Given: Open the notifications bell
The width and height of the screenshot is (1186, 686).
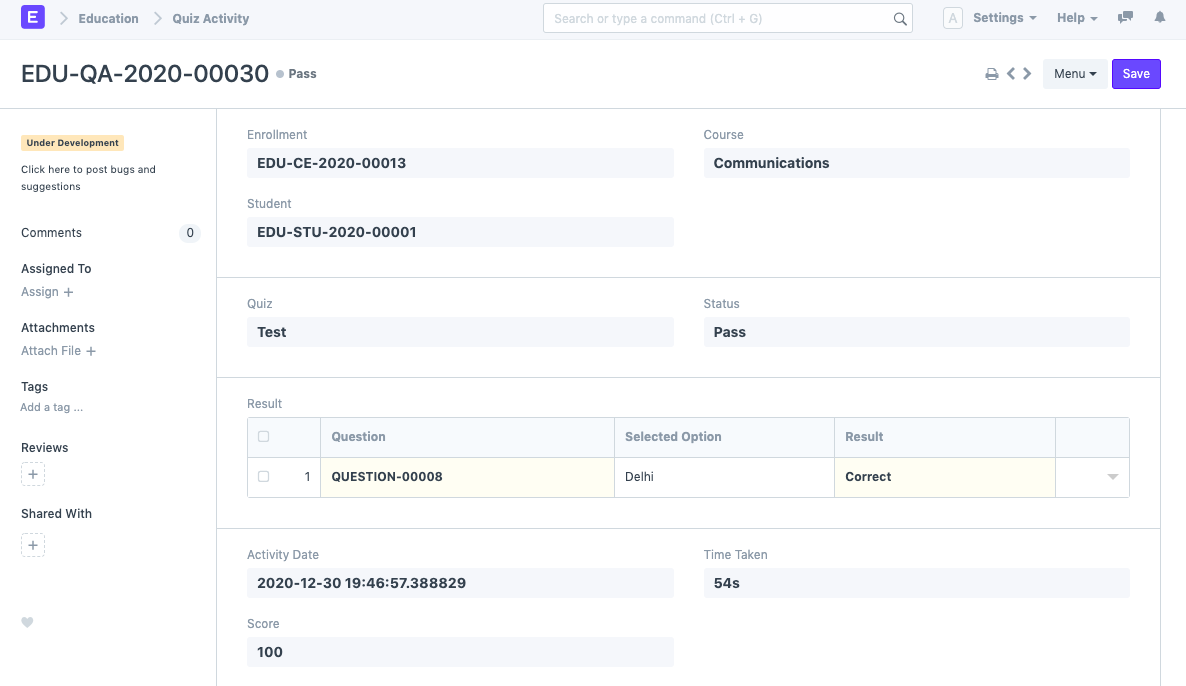Looking at the screenshot, I should [x=1160, y=18].
